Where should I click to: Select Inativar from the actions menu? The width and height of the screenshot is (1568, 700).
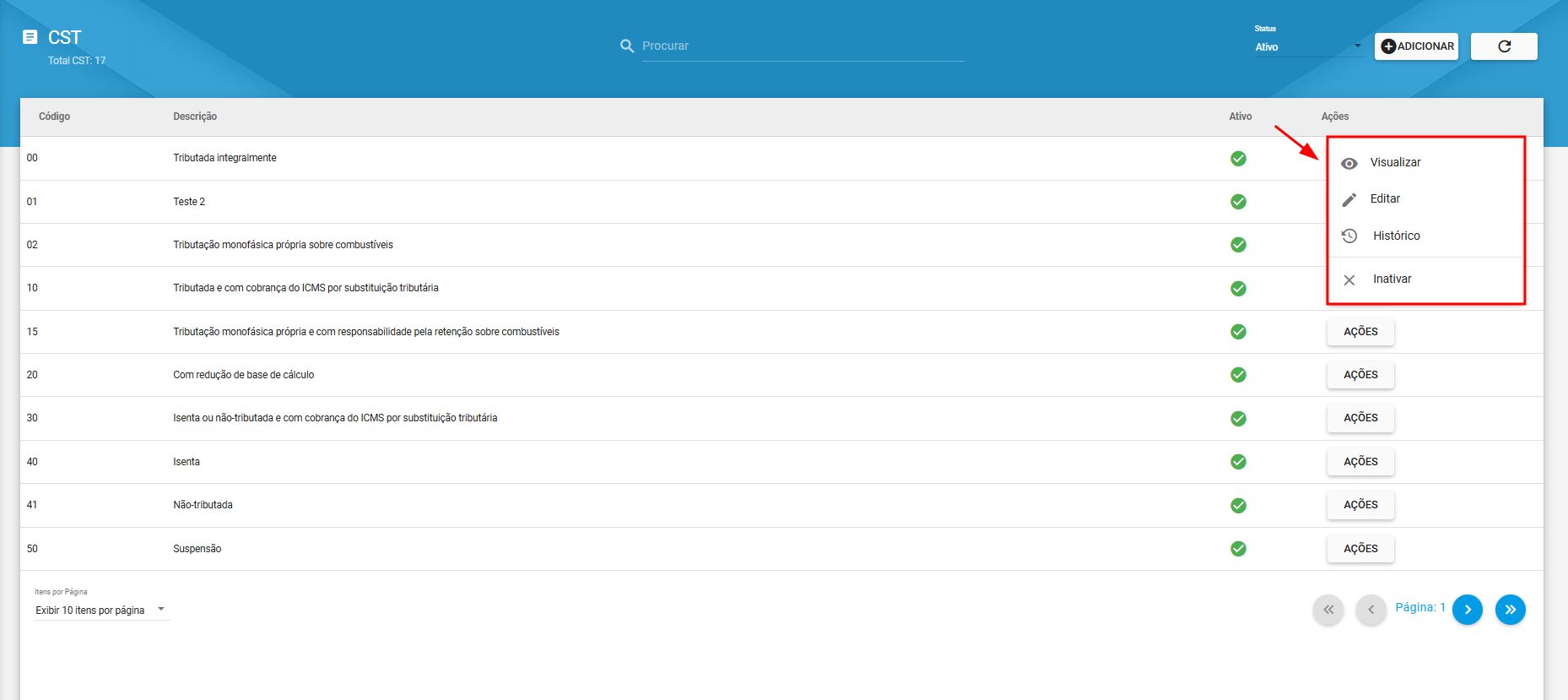[x=1426, y=279]
